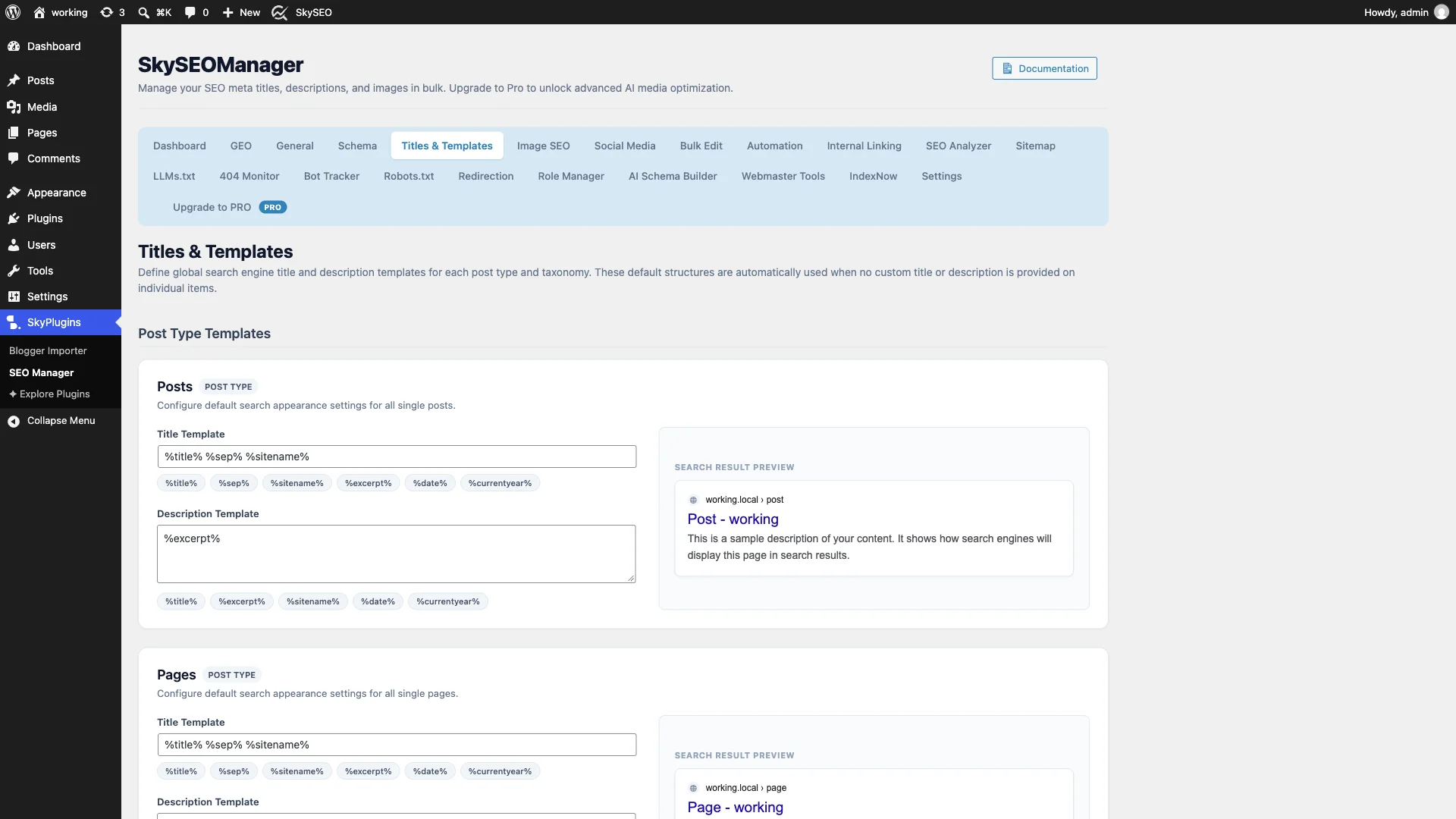The width and height of the screenshot is (1456, 819).
Task: Open the Media sidebar icon
Action: pyautogui.click(x=14, y=107)
